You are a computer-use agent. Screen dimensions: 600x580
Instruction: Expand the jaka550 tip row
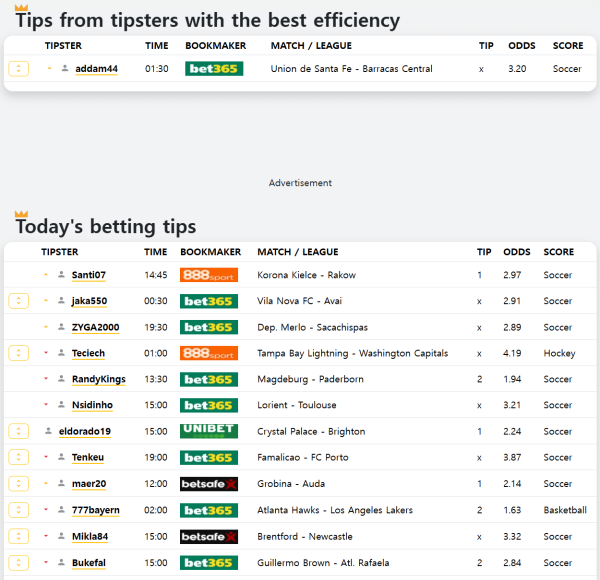(x=18, y=301)
